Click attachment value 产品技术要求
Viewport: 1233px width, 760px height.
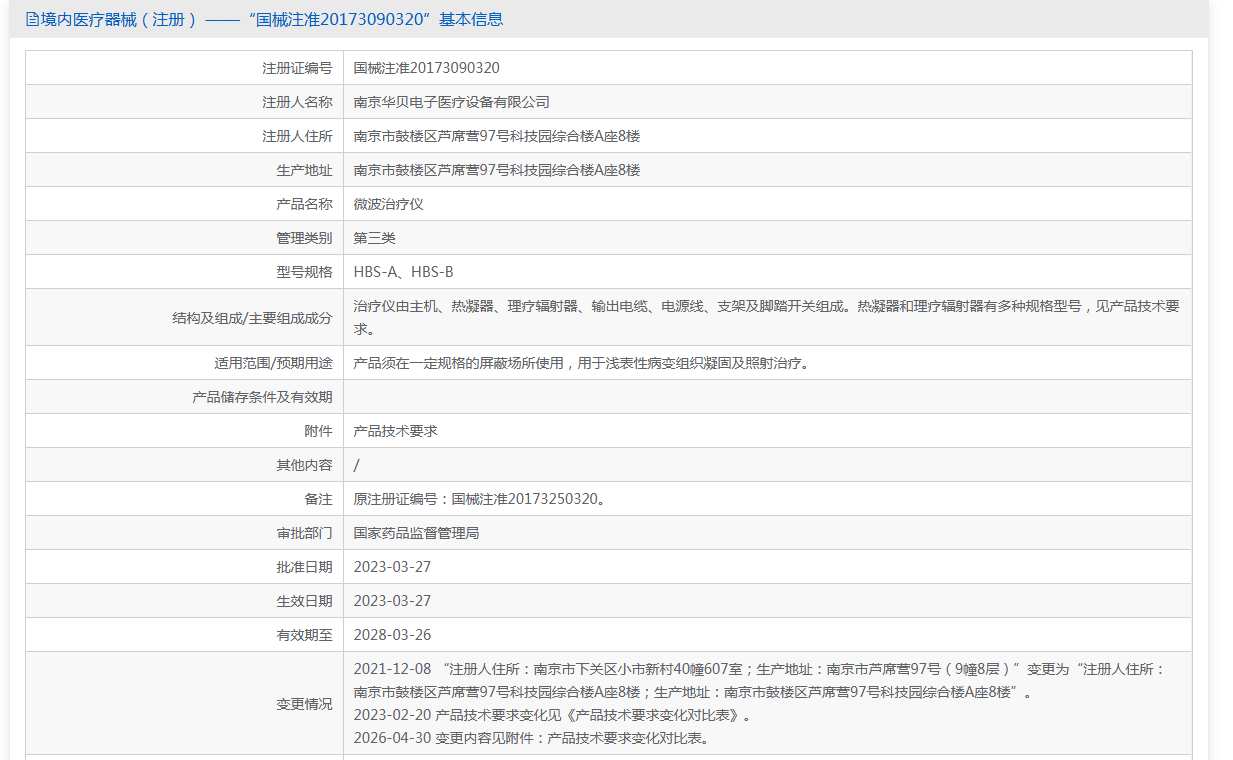coord(396,431)
